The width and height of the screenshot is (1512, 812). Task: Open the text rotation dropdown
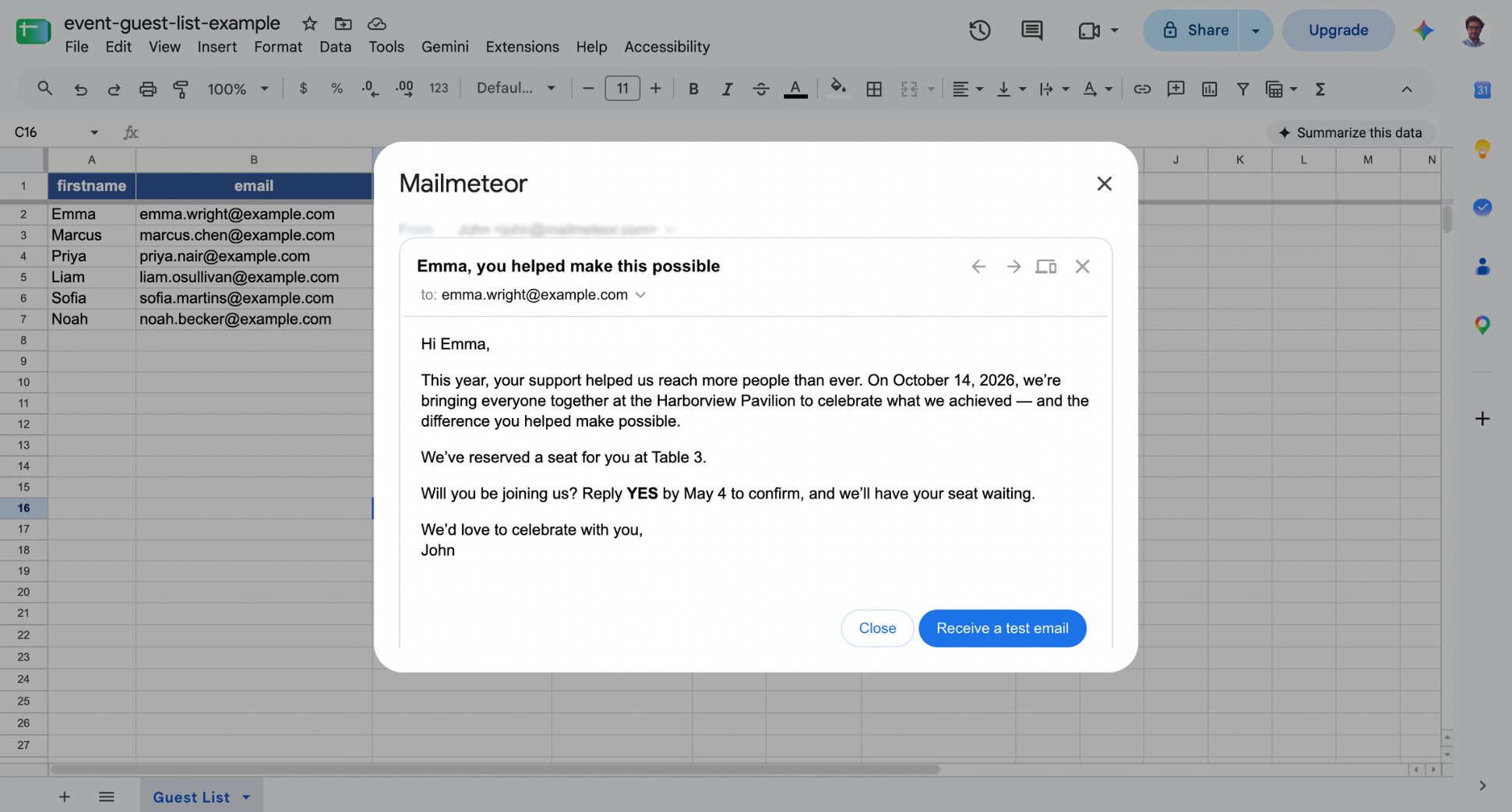coord(1097,89)
